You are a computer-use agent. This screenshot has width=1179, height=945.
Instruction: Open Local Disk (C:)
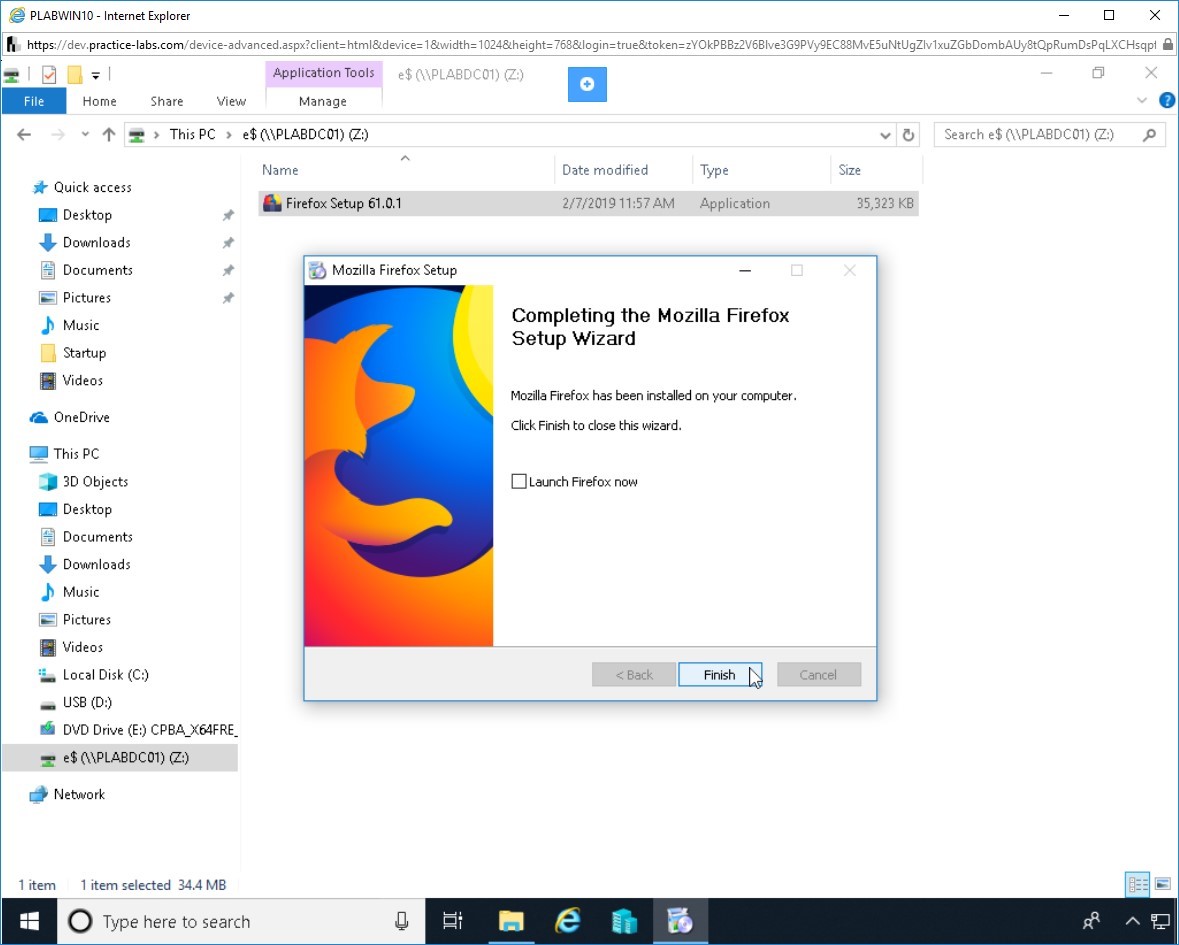coord(105,675)
